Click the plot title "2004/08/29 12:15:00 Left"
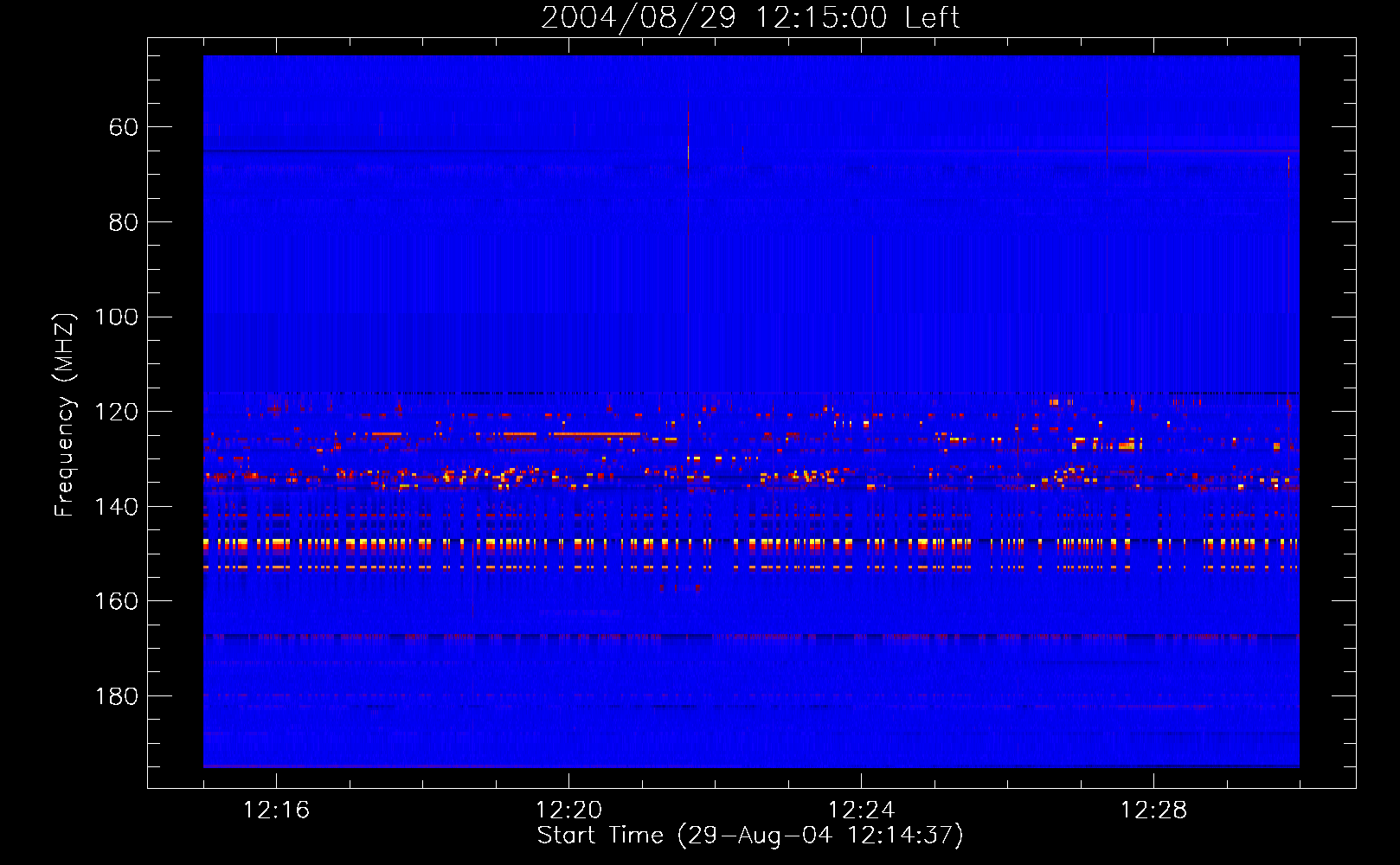This screenshot has height=865, width=1400. pyautogui.click(x=750, y=17)
